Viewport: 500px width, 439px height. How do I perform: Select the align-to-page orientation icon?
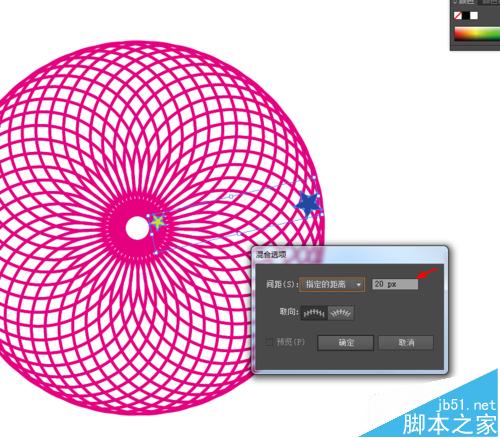click(x=314, y=313)
